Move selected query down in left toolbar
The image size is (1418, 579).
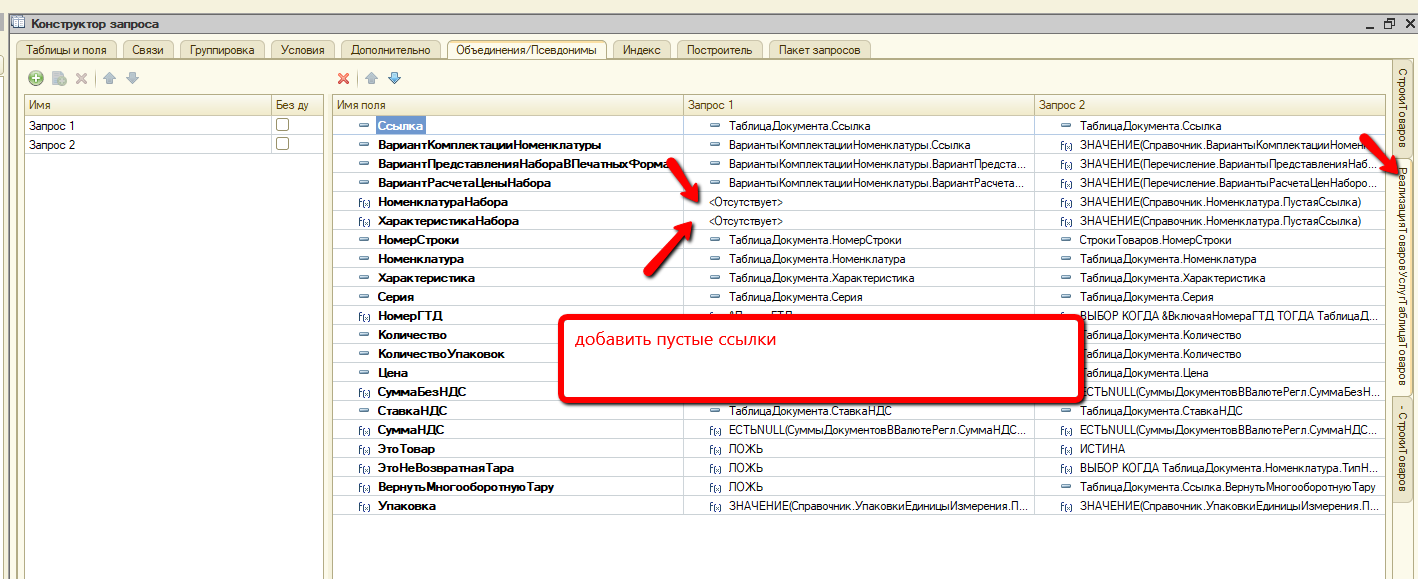click(x=132, y=78)
